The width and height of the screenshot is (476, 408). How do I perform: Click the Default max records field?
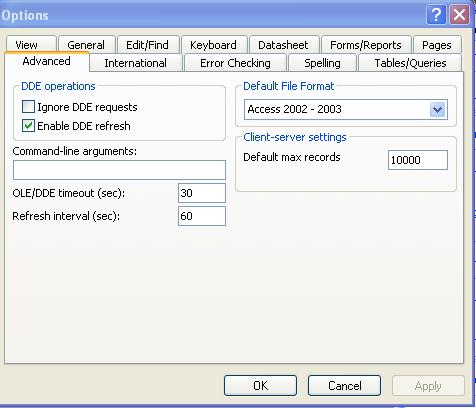tap(418, 160)
